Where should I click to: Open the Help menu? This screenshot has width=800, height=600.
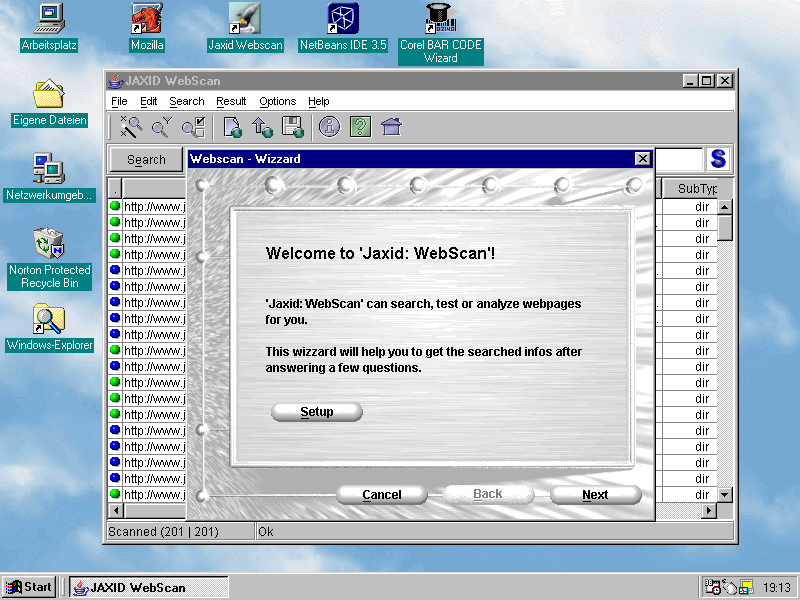pyautogui.click(x=319, y=102)
